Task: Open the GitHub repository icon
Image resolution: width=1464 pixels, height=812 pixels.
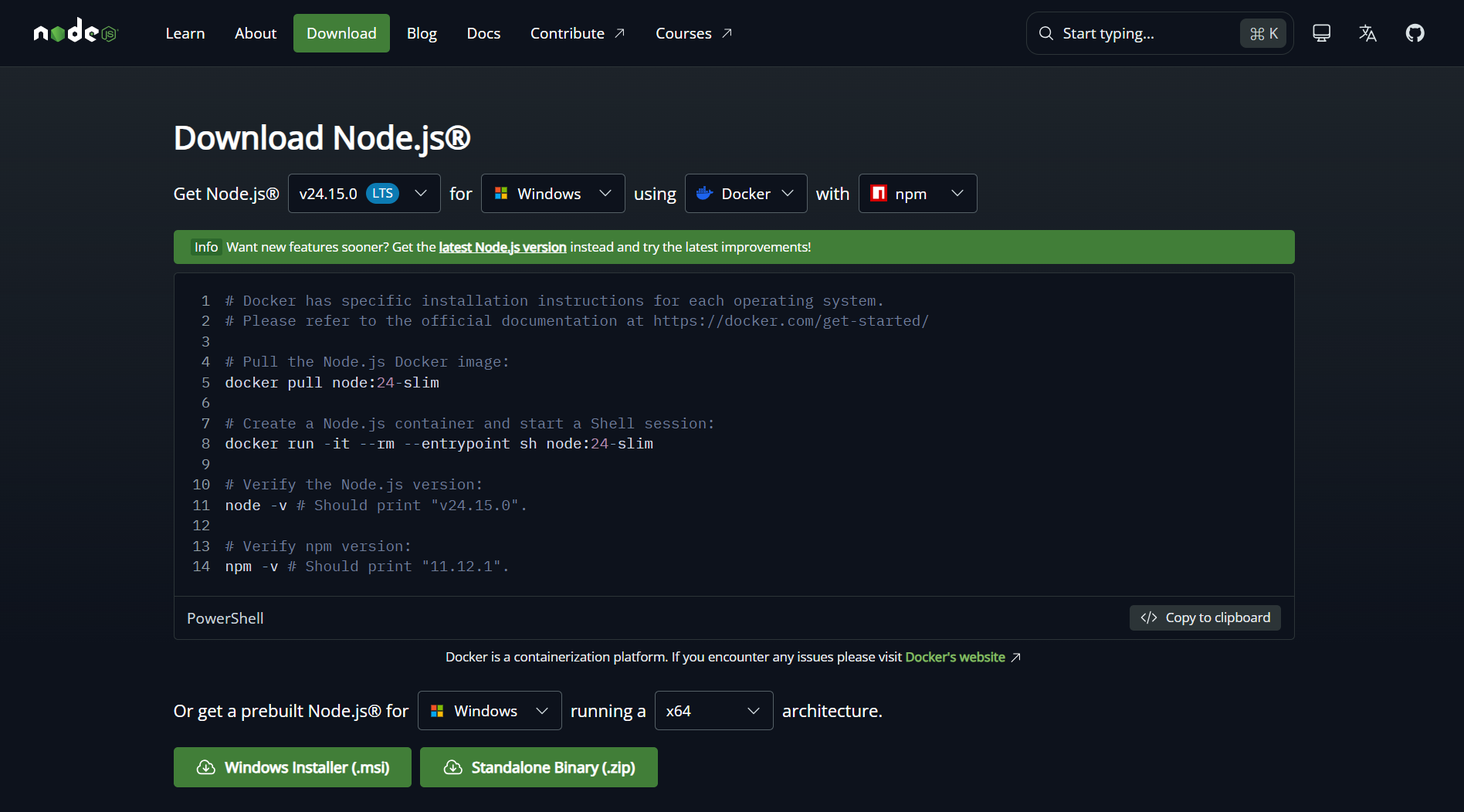Action: [1415, 33]
